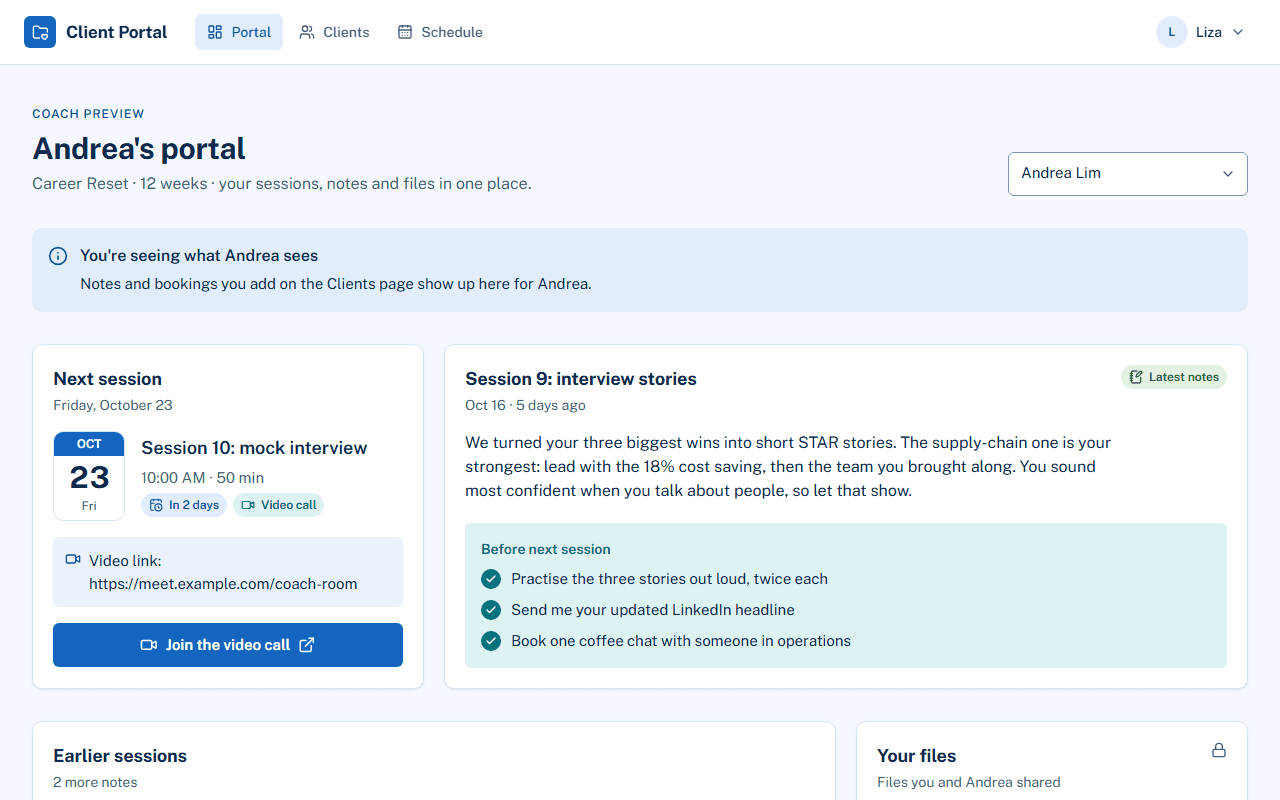Open the Clients tab

click(334, 32)
